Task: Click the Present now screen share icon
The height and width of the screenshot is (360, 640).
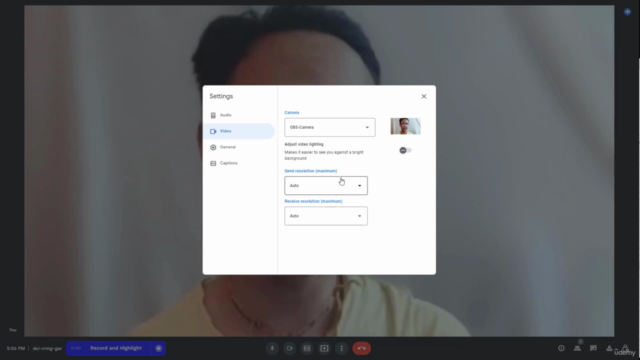Action: coord(324,348)
